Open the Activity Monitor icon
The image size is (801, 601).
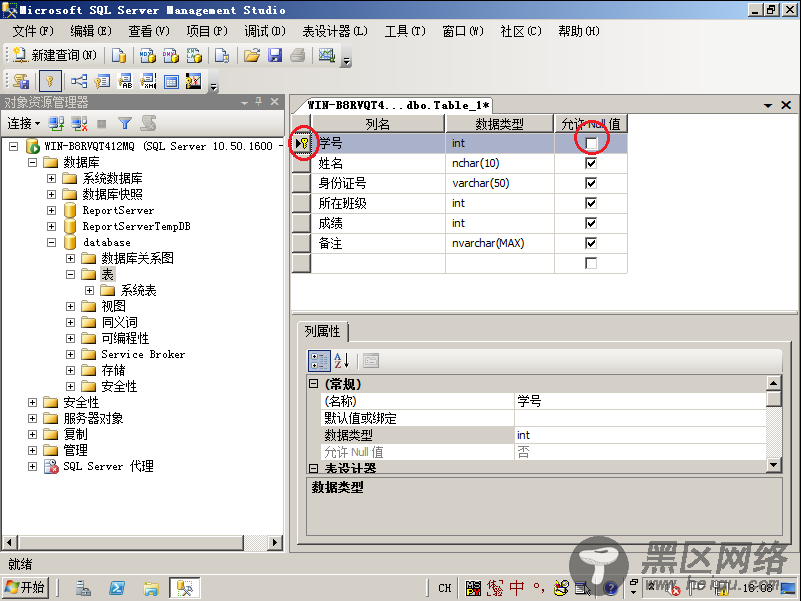(326, 55)
